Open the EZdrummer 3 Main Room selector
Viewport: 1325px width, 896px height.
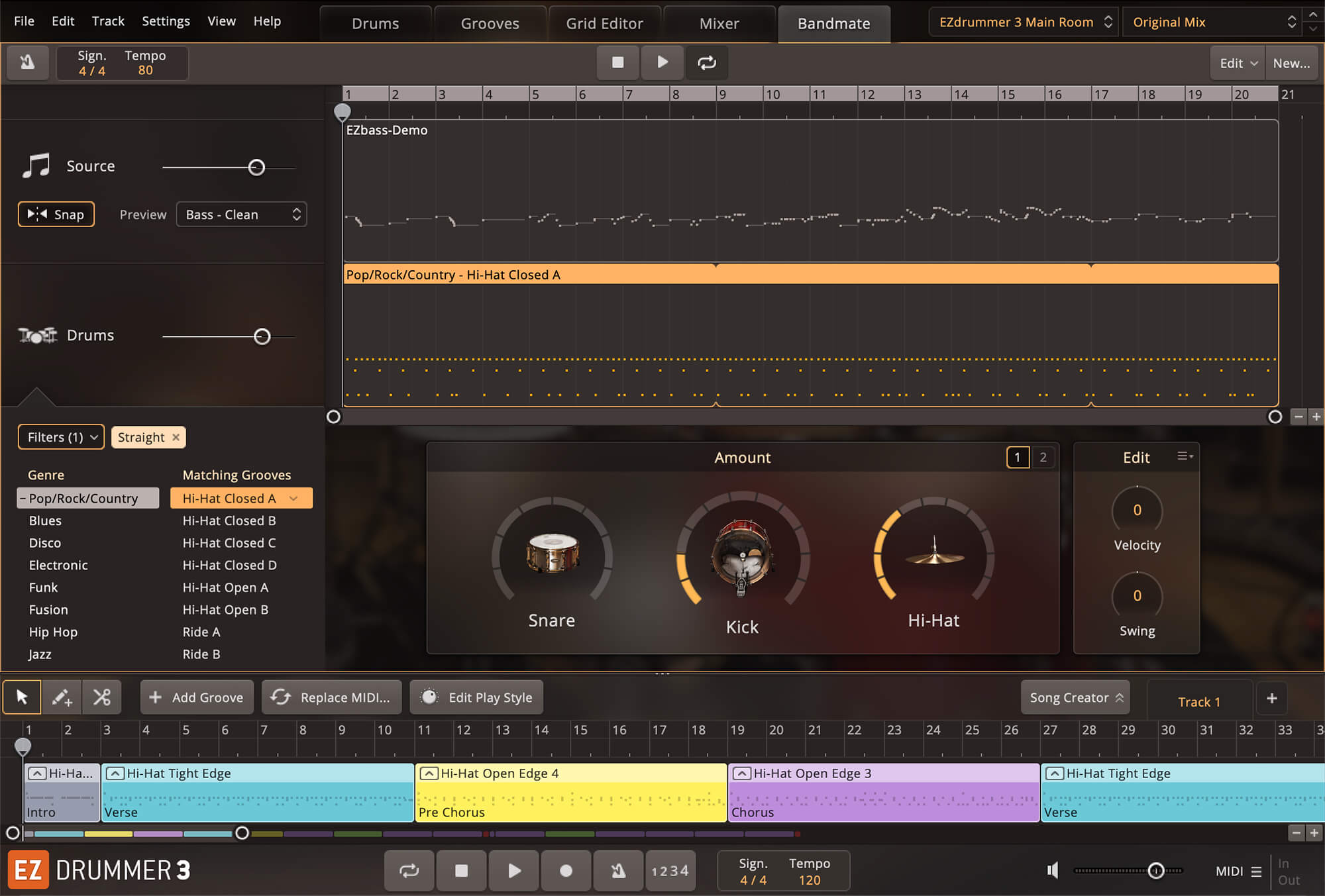[1024, 22]
